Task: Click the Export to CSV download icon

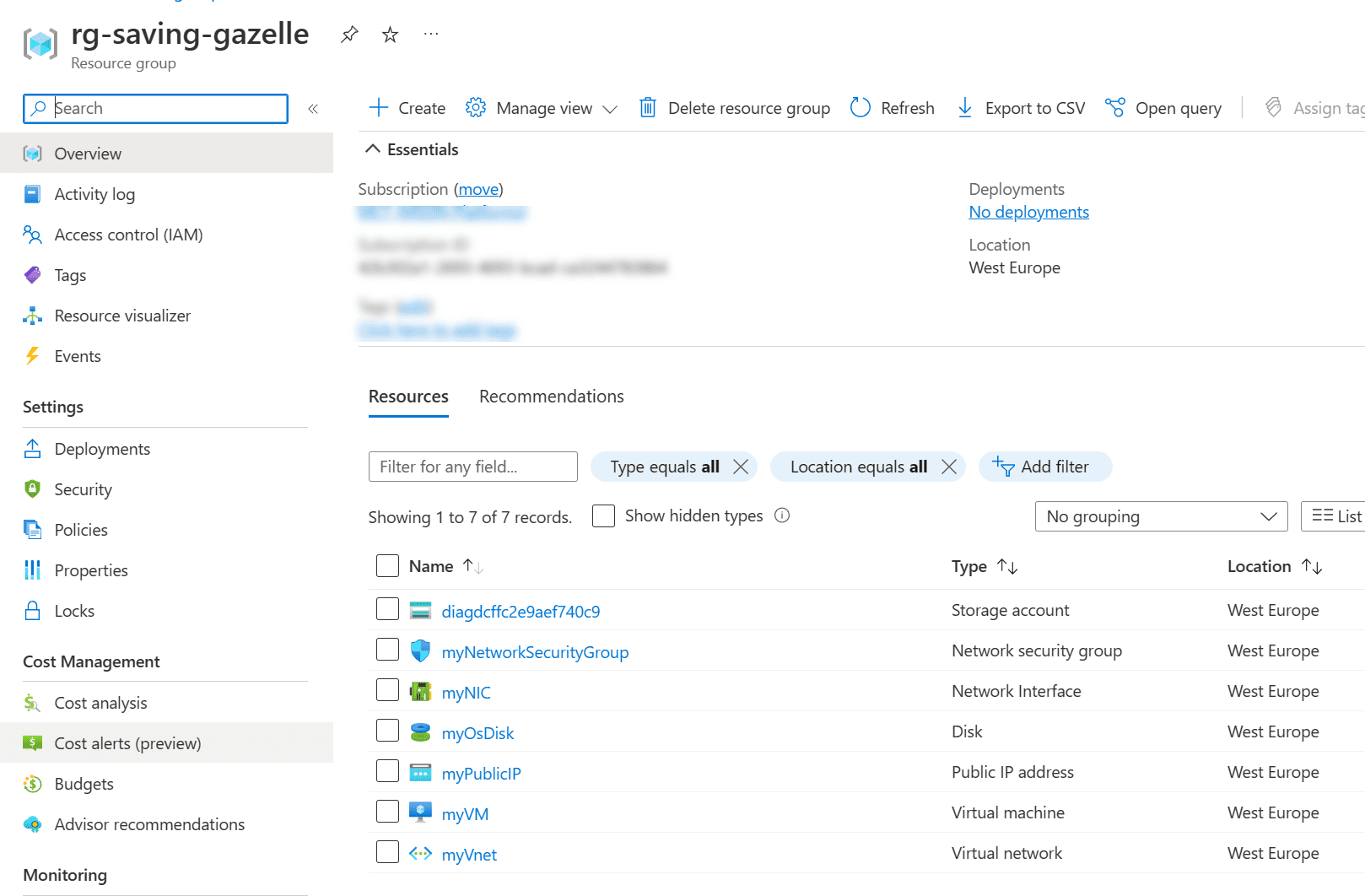Action: click(965, 107)
